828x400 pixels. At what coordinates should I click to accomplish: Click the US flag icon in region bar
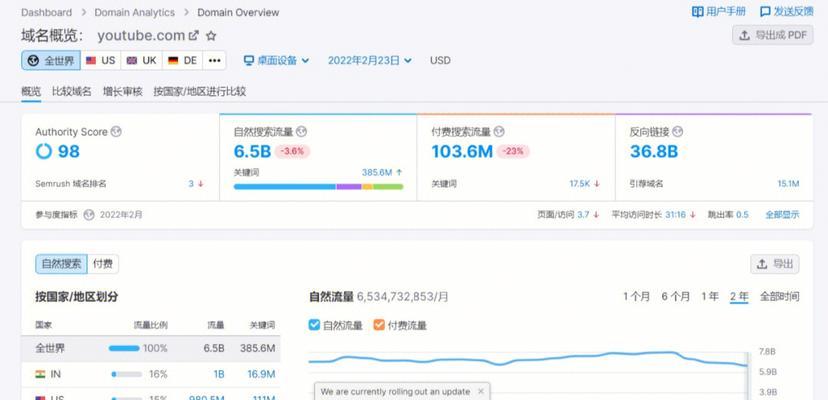[91, 61]
